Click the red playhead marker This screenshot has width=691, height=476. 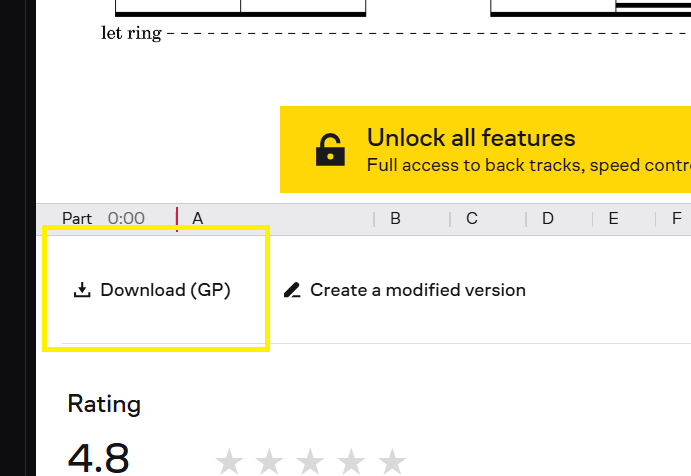point(177,219)
